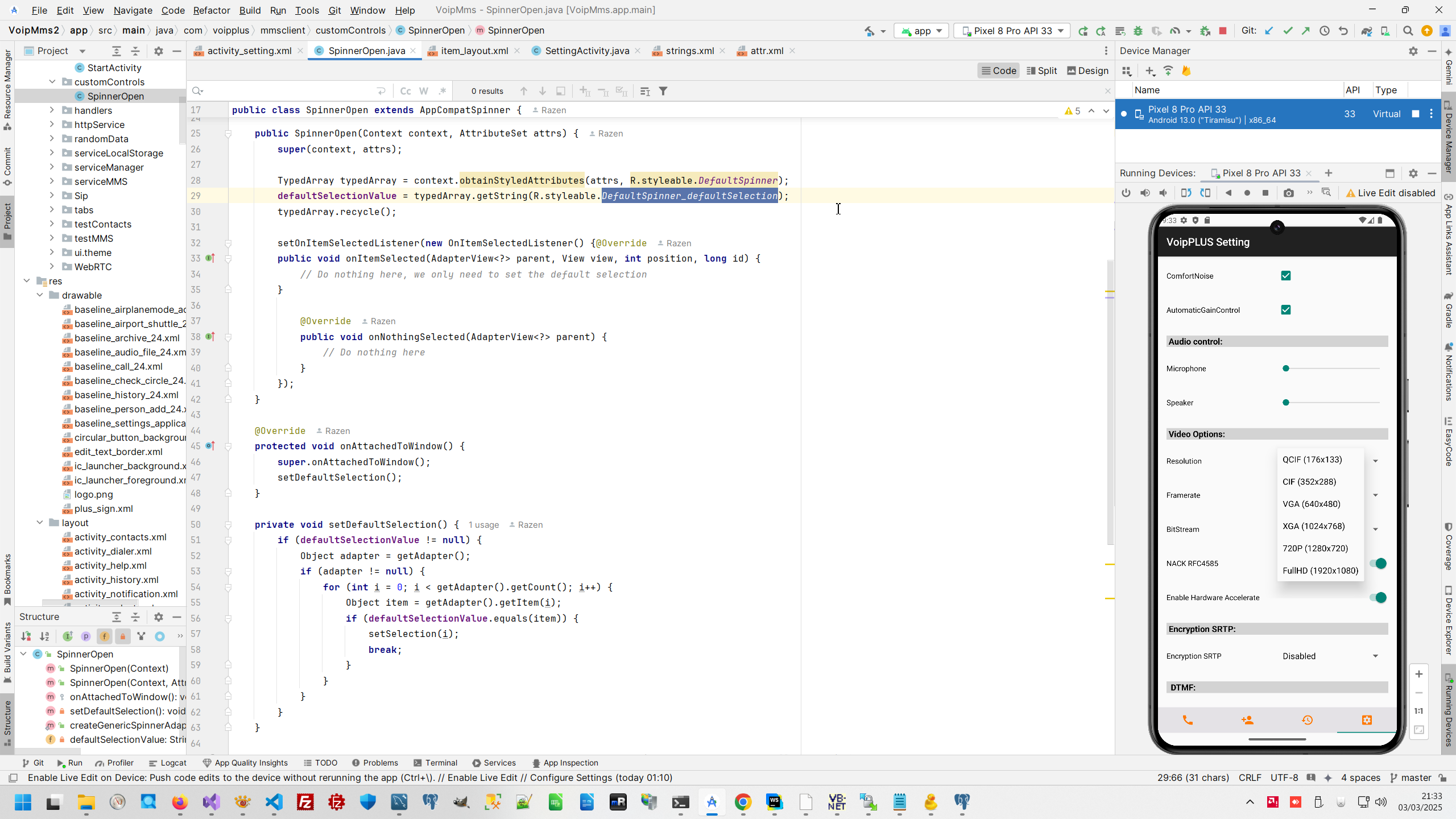
Task: Open the Logcat tool window
Action: [167, 763]
